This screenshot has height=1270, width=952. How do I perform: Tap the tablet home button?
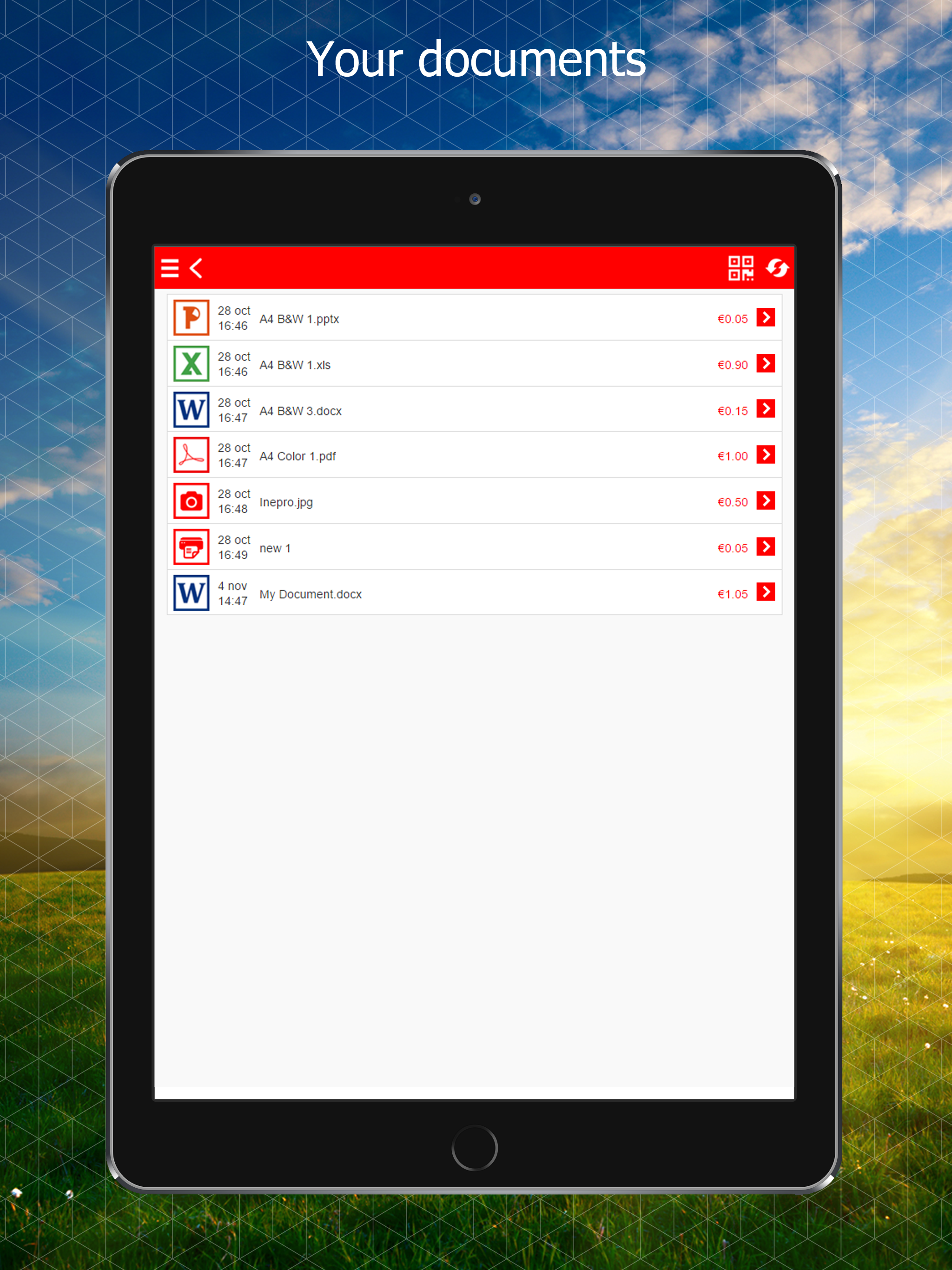coord(474,1148)
